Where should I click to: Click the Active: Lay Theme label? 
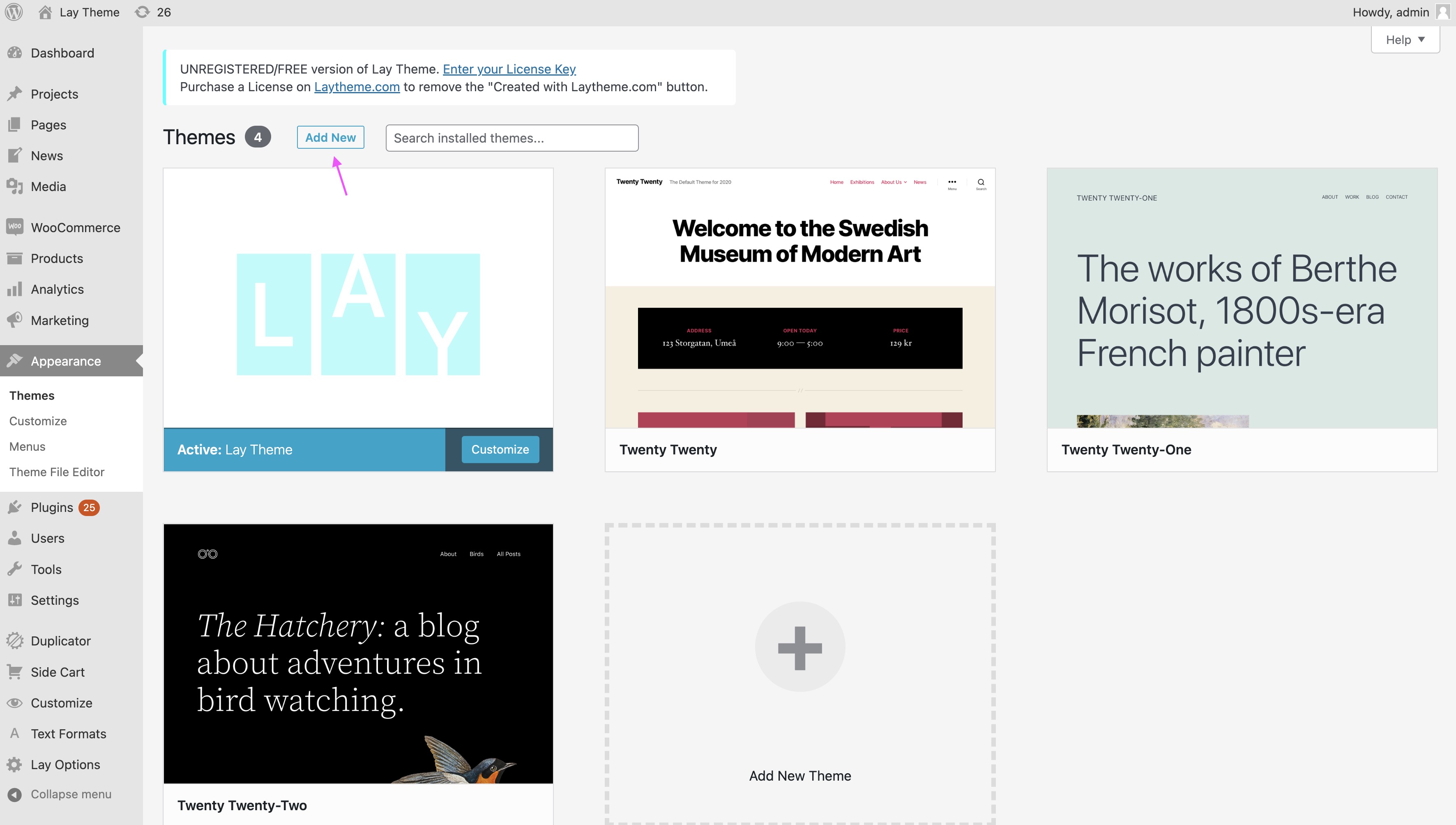235,449
